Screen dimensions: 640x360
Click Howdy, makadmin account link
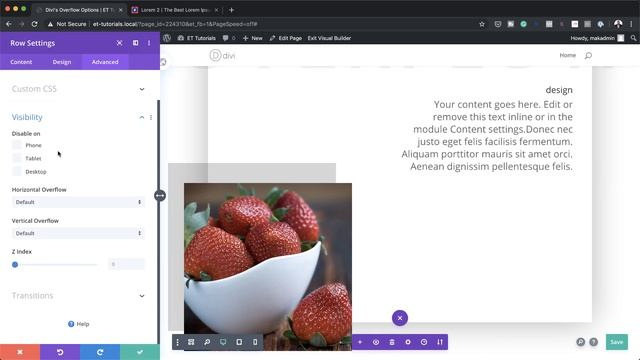597,38
